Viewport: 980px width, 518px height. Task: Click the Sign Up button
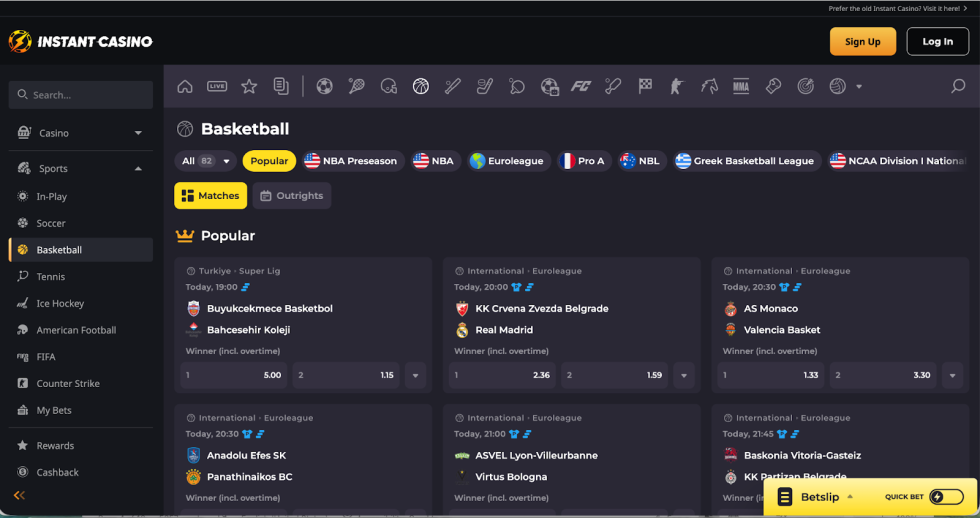[862, 42]
